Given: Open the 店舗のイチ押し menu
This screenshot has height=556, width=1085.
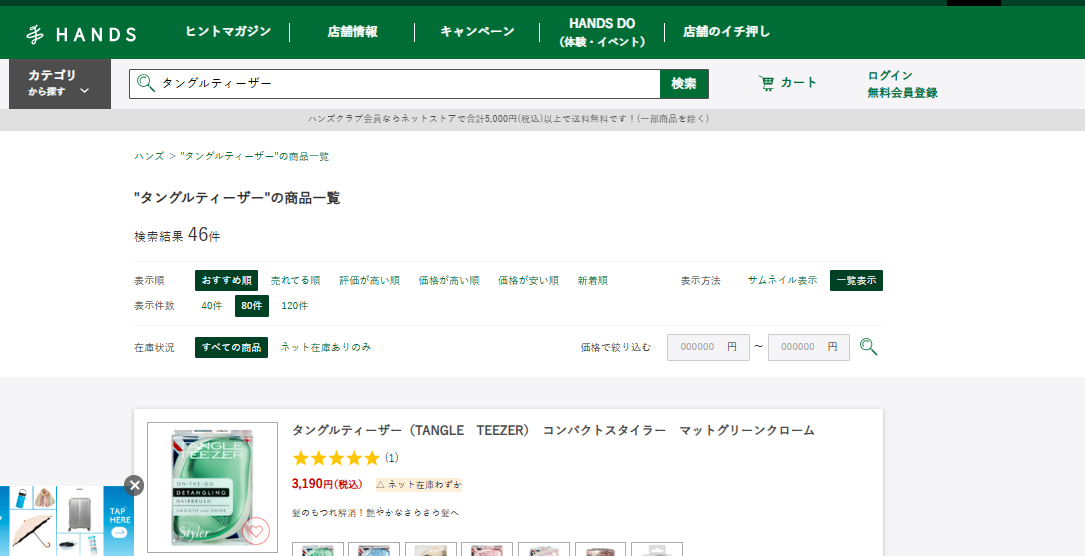Looking at the screenshot, I should 726,32.
